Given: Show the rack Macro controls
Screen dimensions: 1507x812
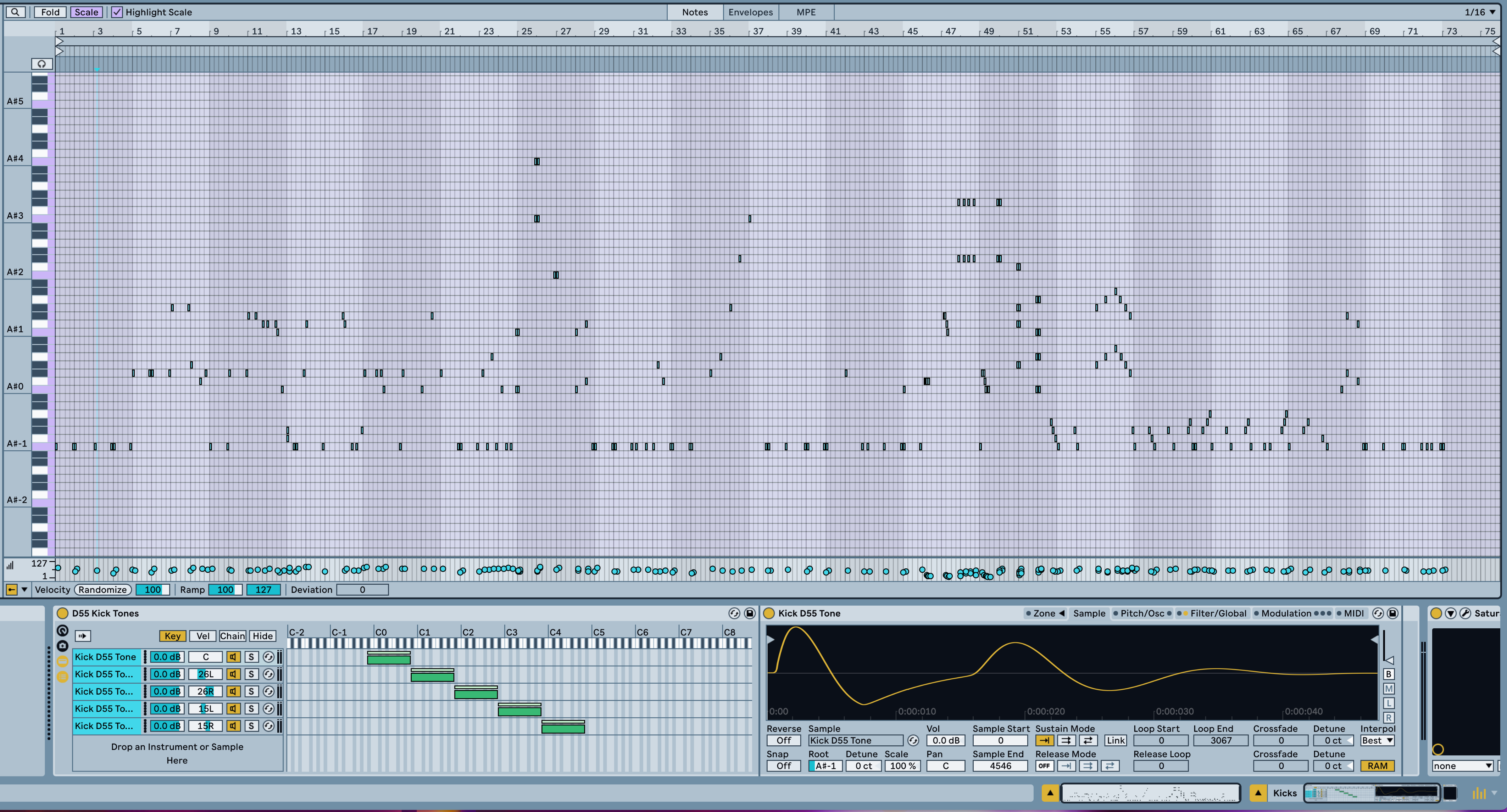Looking at the screenshot, I should pos(63,631).
